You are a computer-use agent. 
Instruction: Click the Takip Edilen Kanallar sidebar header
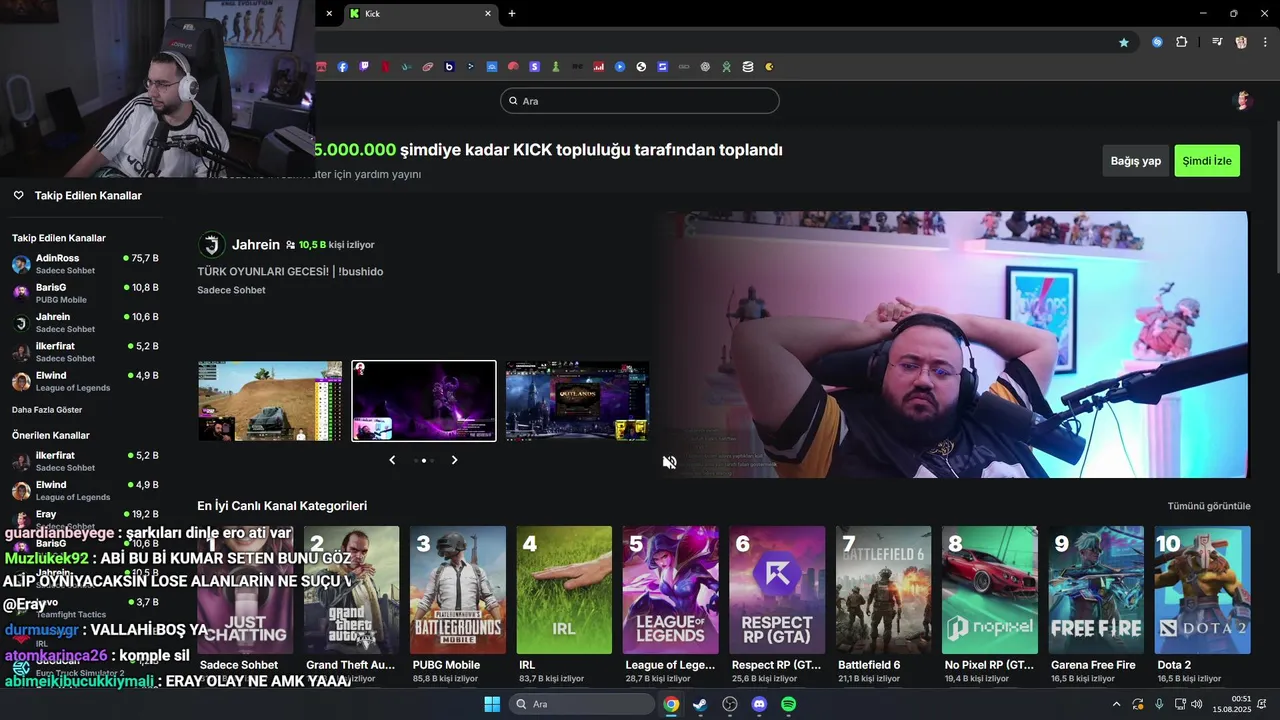[88, 196]
